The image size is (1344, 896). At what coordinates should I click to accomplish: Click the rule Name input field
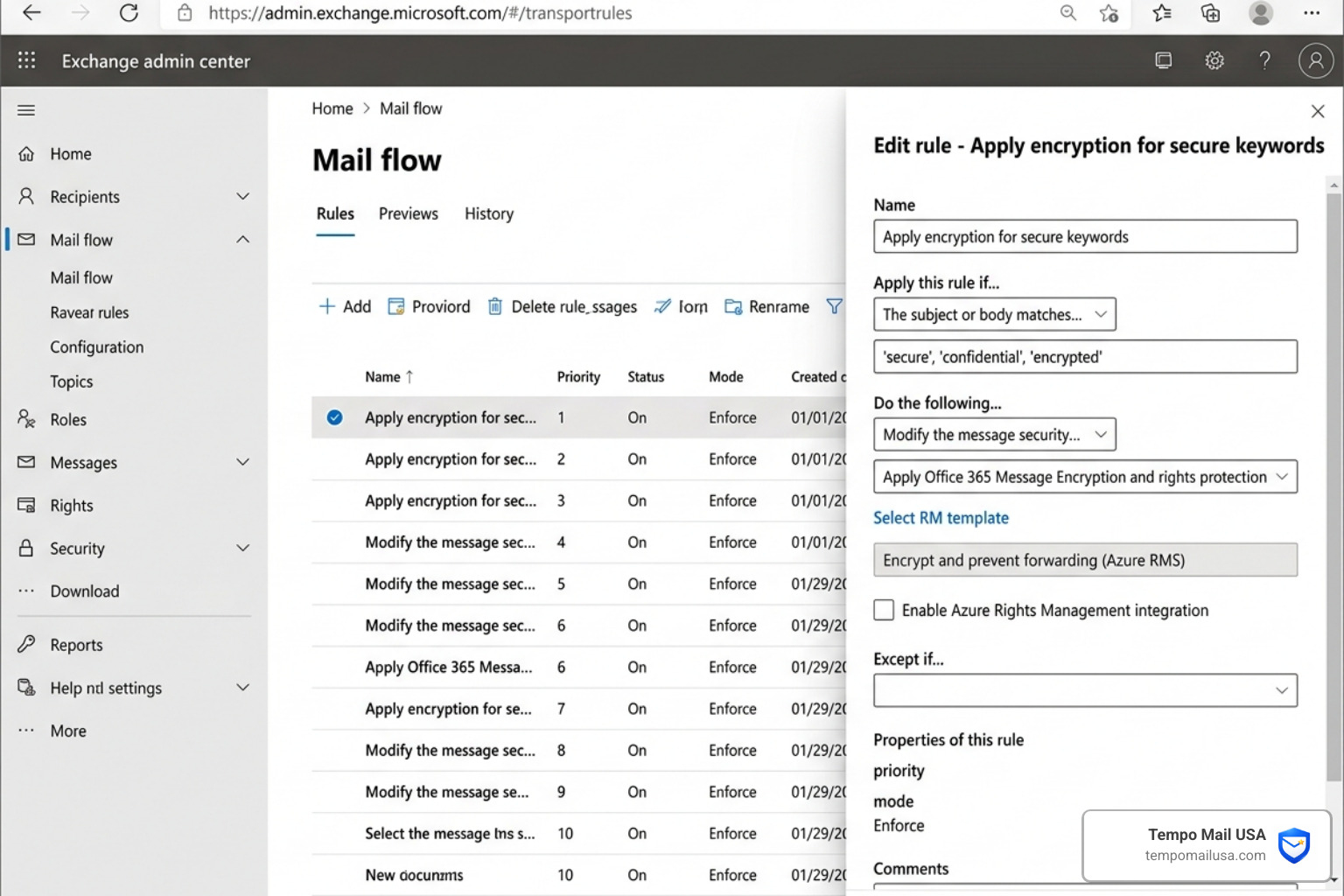coord(1085,236)
